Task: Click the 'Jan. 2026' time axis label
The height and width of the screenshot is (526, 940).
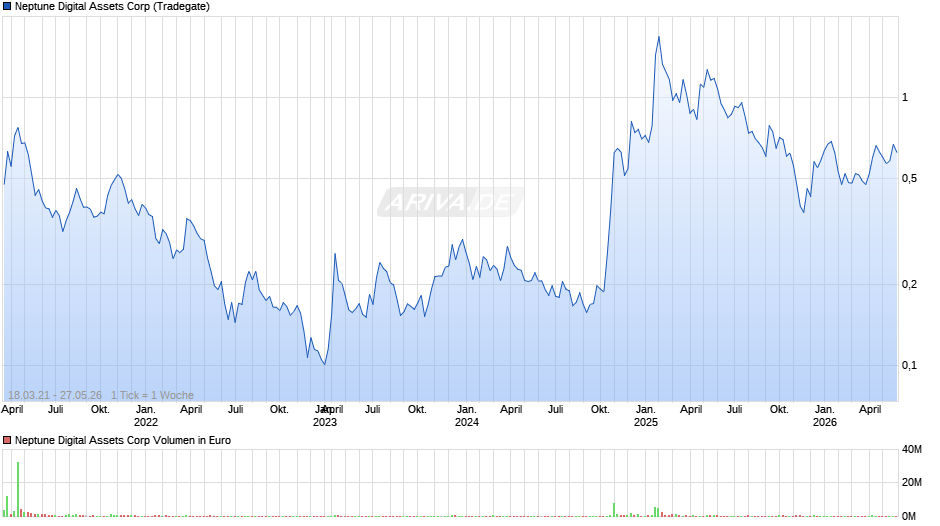Action: pyautogui.click(x=825, y=416)
